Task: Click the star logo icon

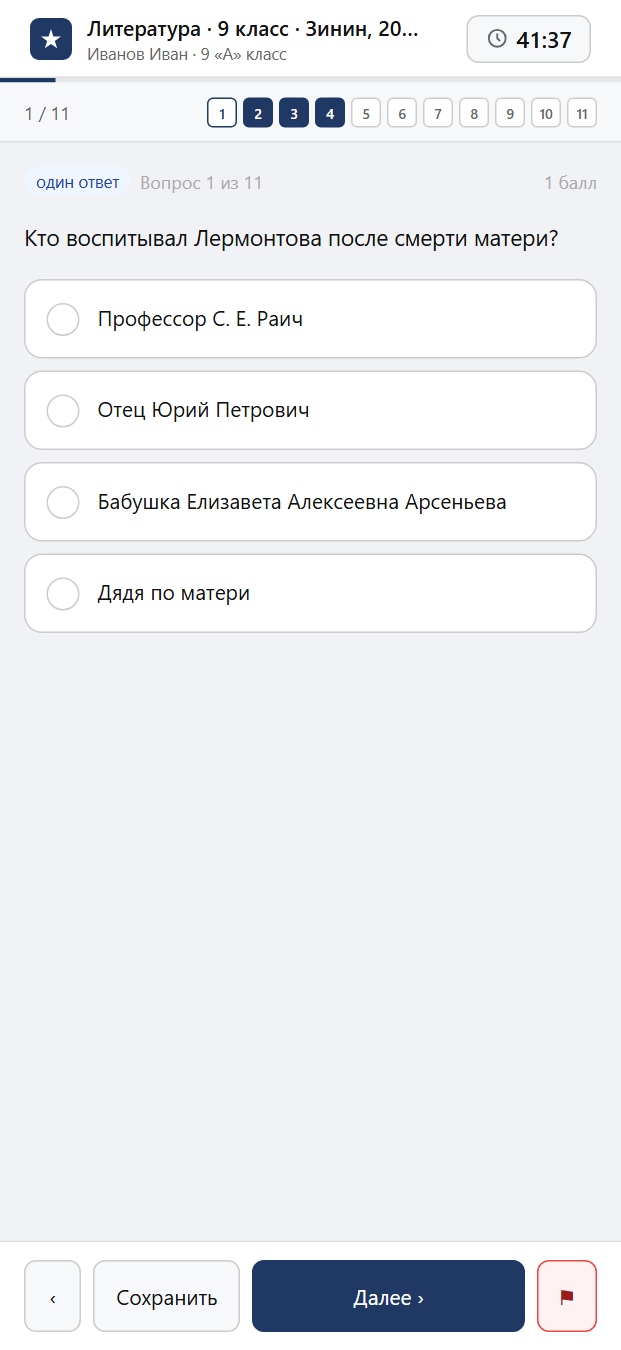Action: coord(51,39)
